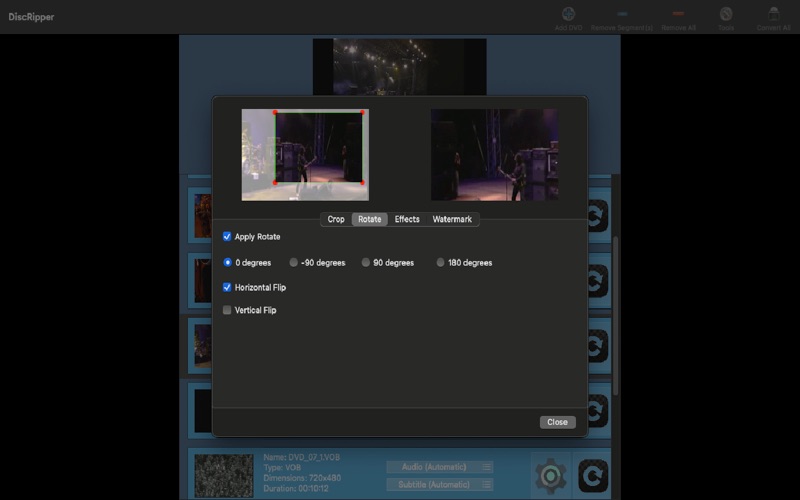Viewport: 800px width, 500px height.
Task: Select the 0 degrees radio button
Action: (x=228, y=262)
